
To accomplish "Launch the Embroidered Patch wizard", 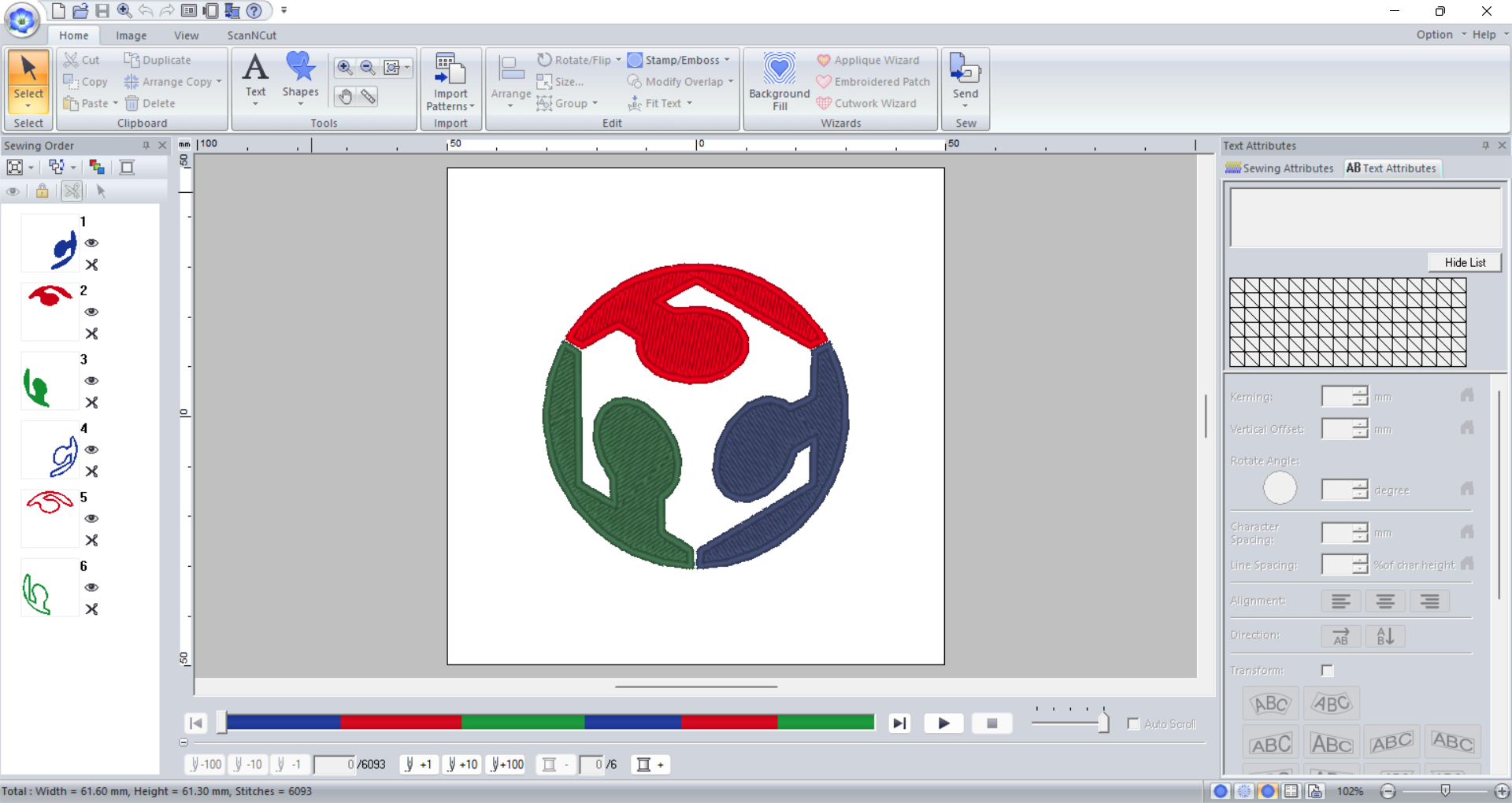I will click(x=873, y=82).
